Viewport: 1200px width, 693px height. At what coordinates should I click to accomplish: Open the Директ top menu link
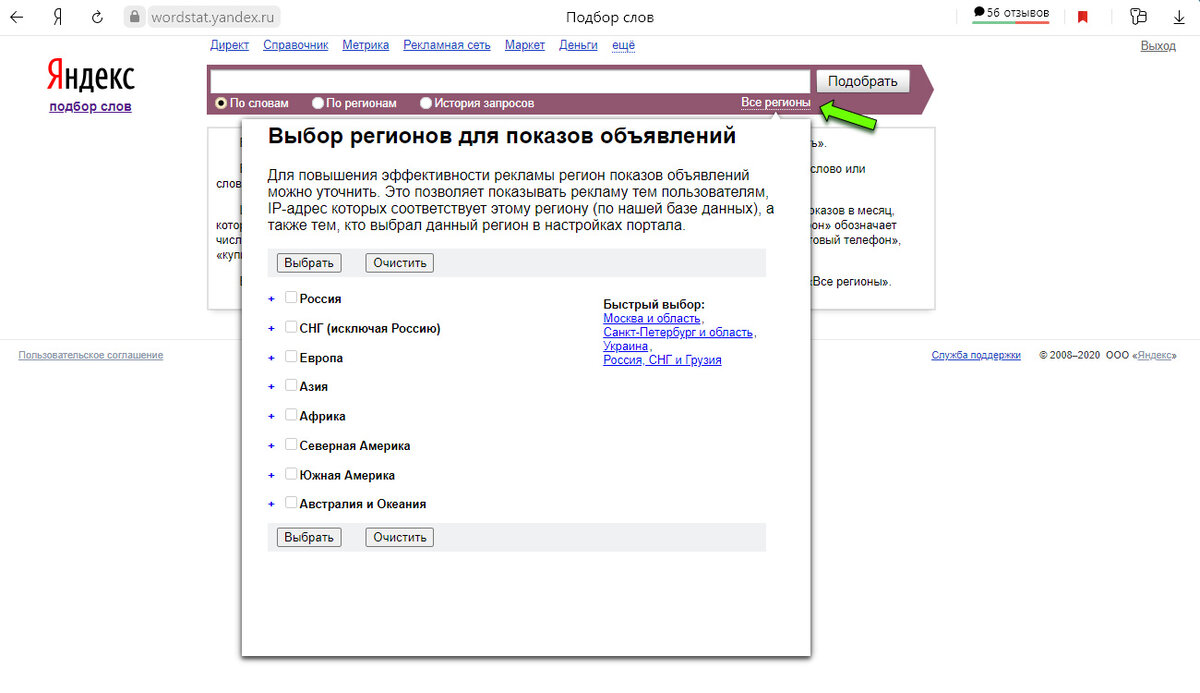(x=230, y=45)
